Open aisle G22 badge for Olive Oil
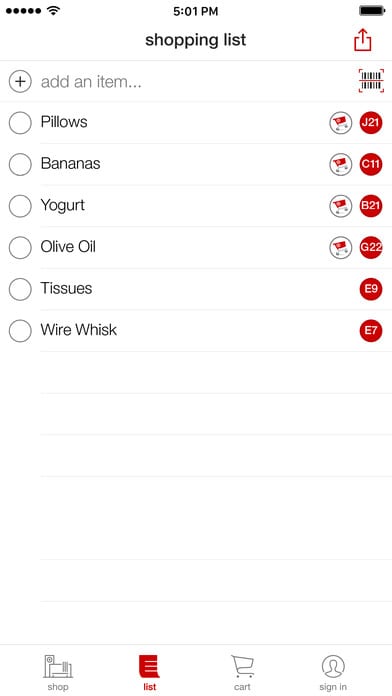 click(371, 248)
